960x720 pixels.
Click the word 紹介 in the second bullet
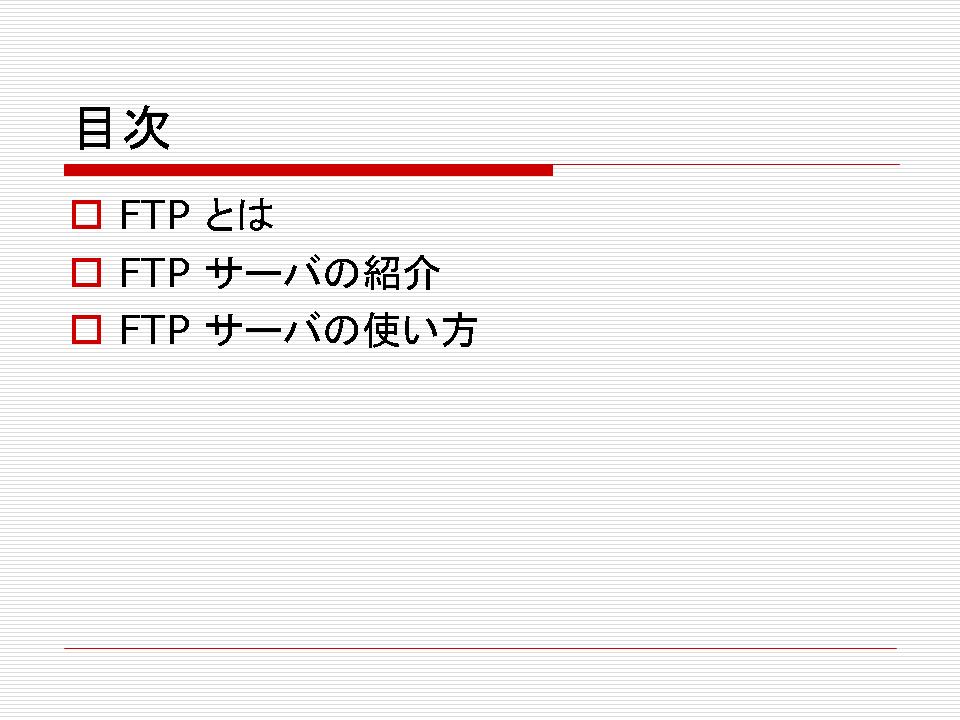tap(402, 272)
